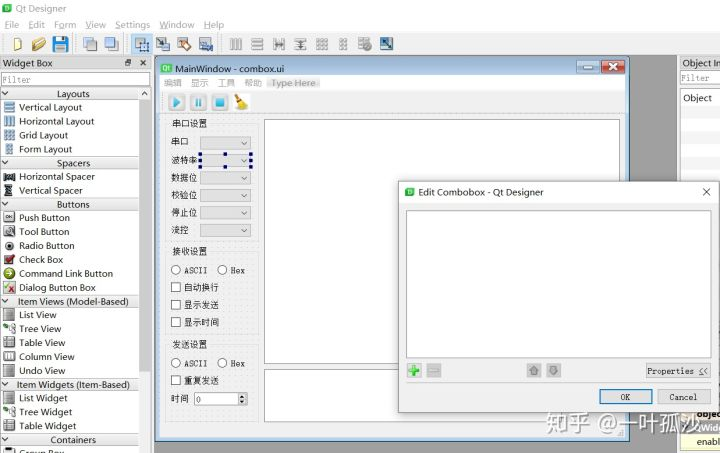Image resolution: width=720 pixels, height=453 pixels.
Task: Switch to Edit Signals/Slots mode
Action: point(163,44)
